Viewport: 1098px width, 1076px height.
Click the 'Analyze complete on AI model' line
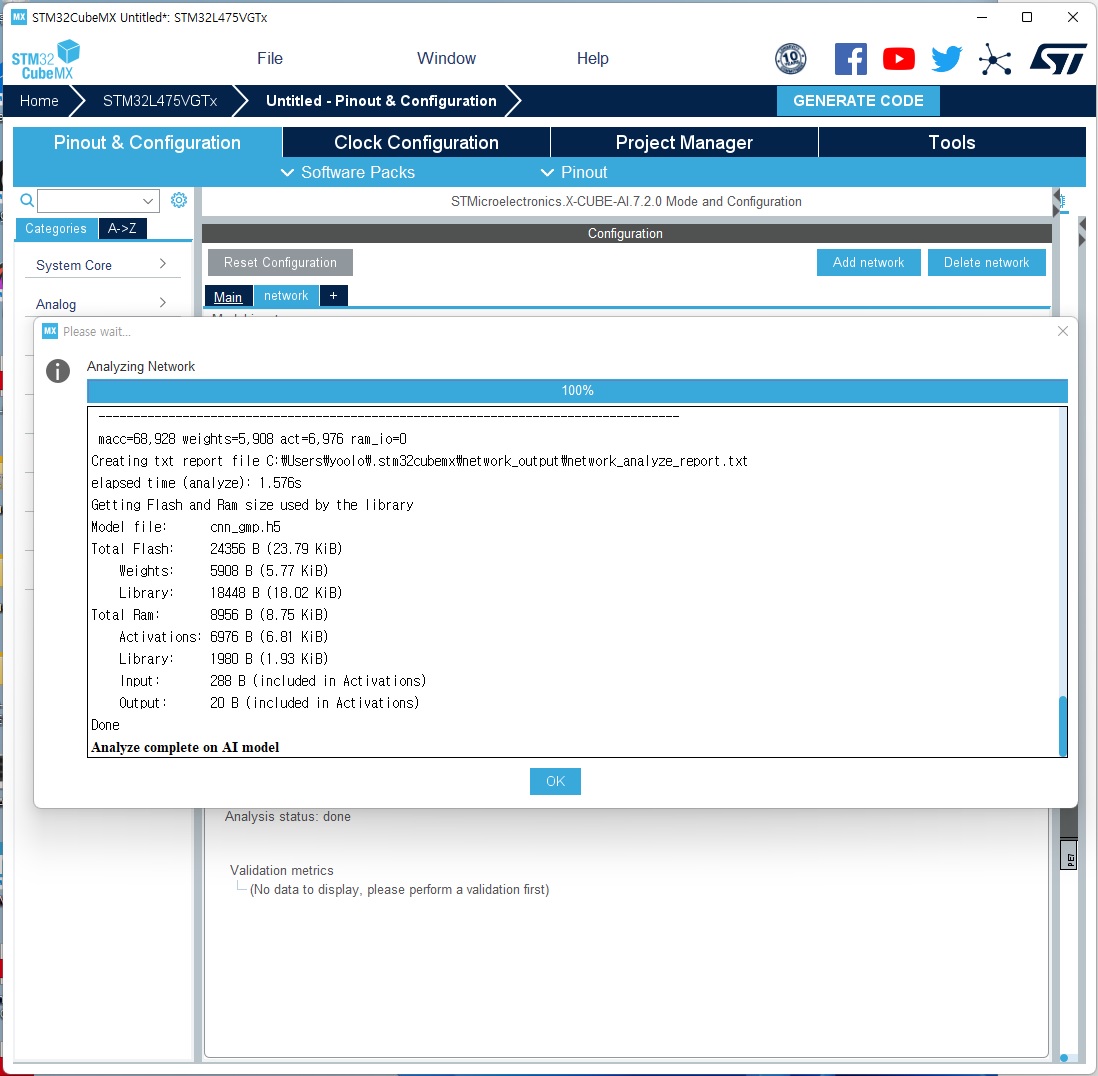185,747
